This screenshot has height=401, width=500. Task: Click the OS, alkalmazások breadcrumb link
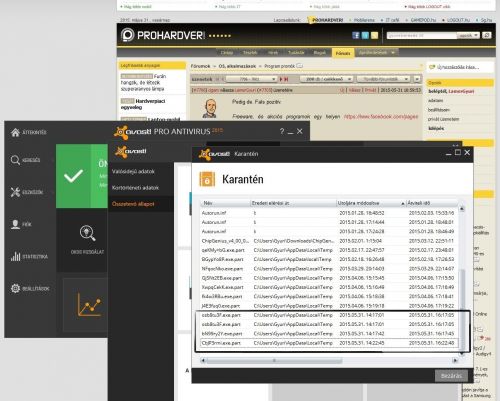click(237, 66)
